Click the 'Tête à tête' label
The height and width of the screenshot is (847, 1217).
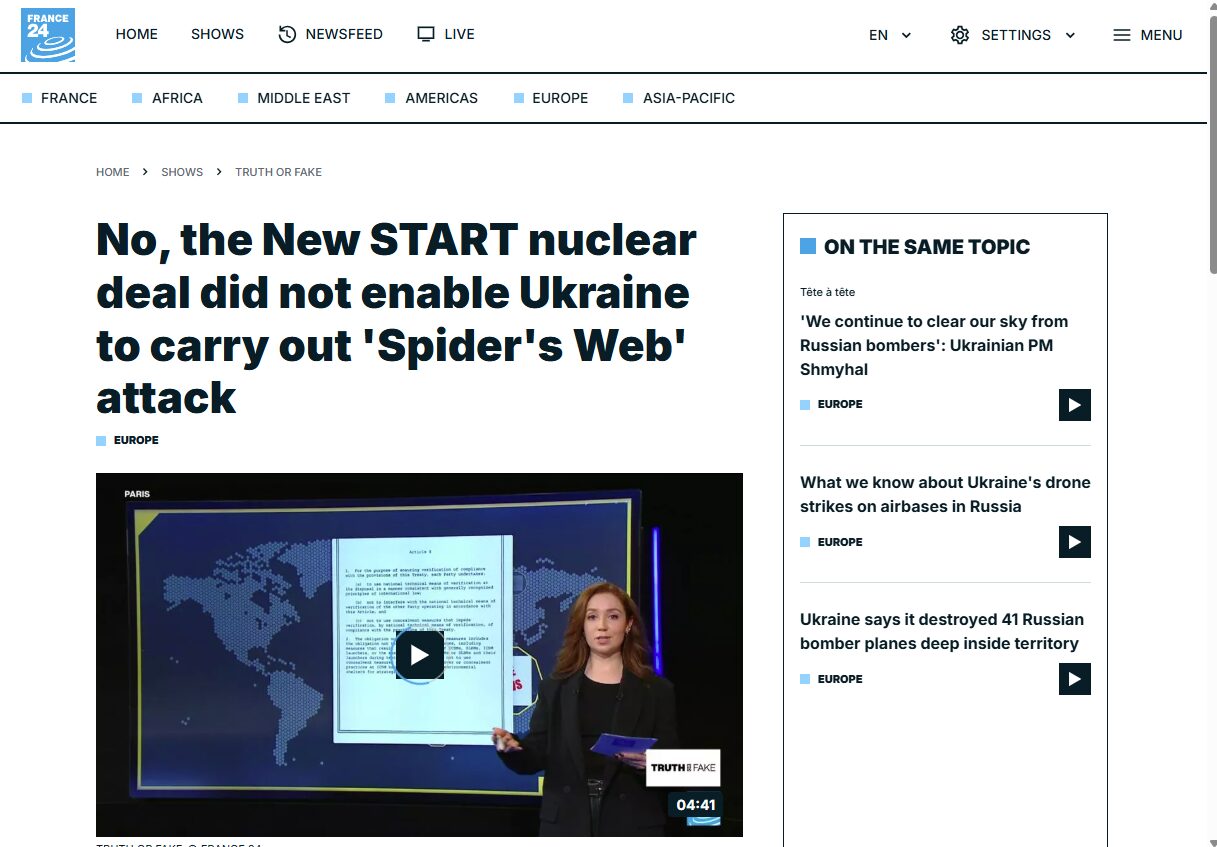coord(828,292)
